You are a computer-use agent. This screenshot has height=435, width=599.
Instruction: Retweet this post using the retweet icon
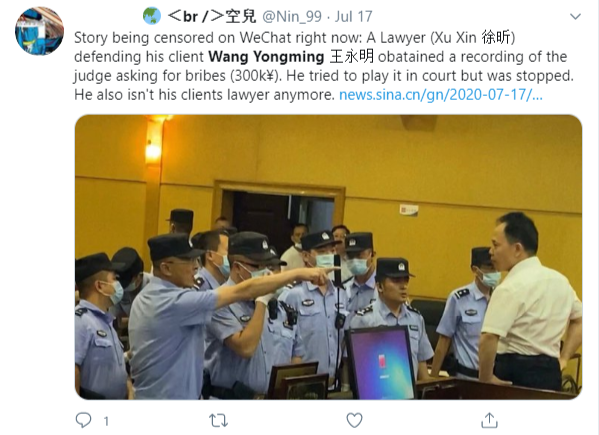pos(219,421)
